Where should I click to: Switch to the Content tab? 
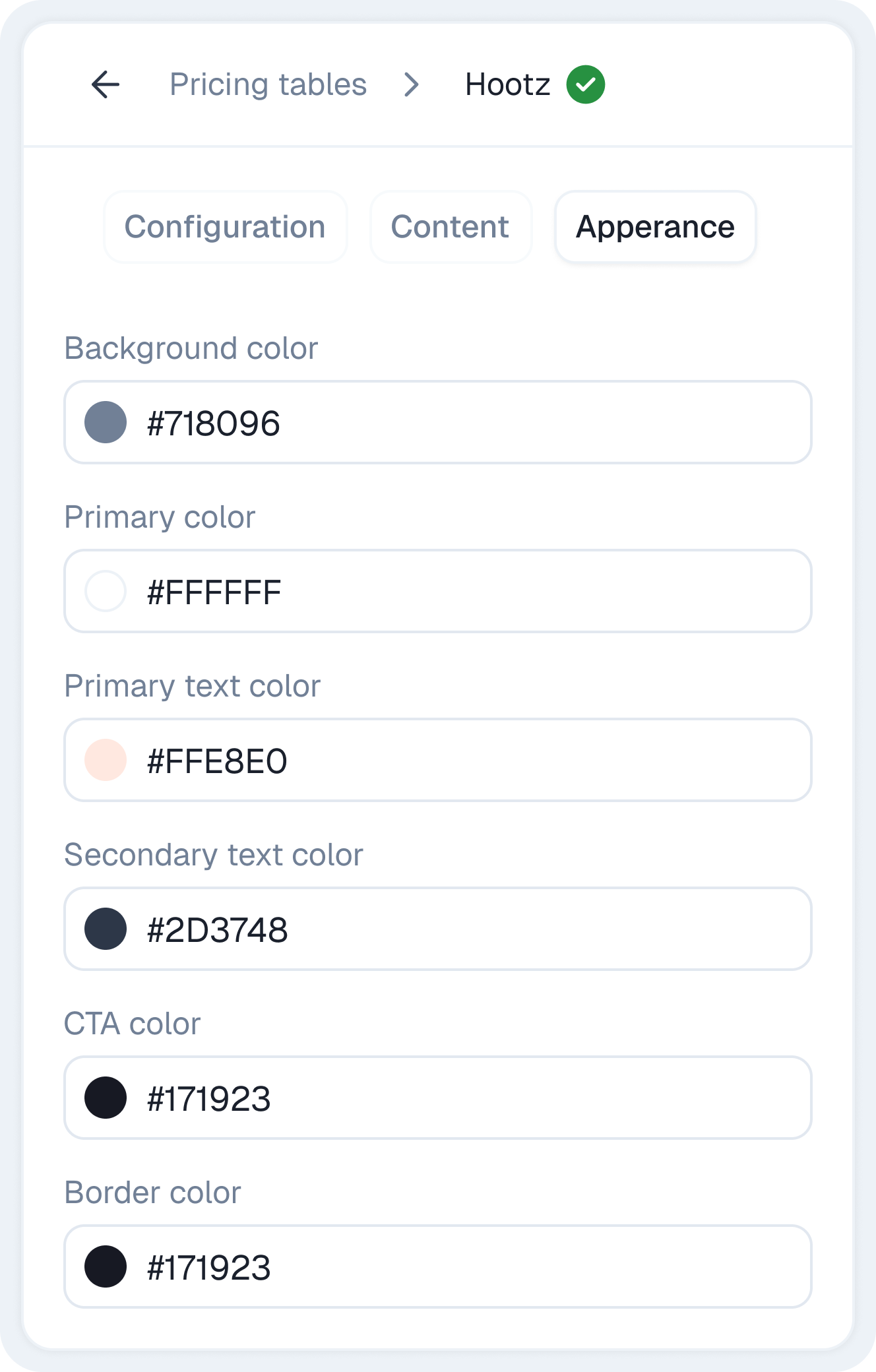[450, 227]
